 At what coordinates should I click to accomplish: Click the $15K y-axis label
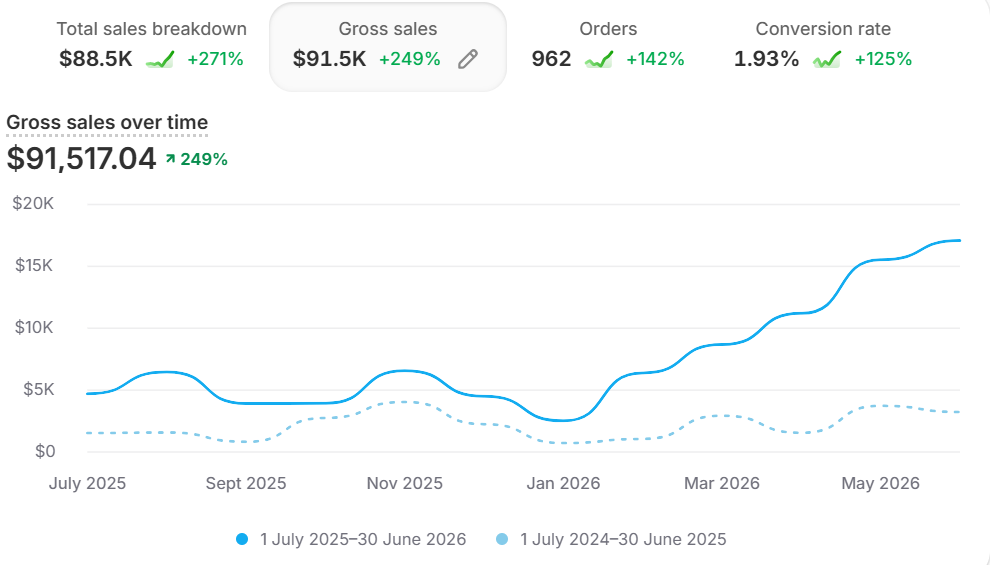[34, 265]
